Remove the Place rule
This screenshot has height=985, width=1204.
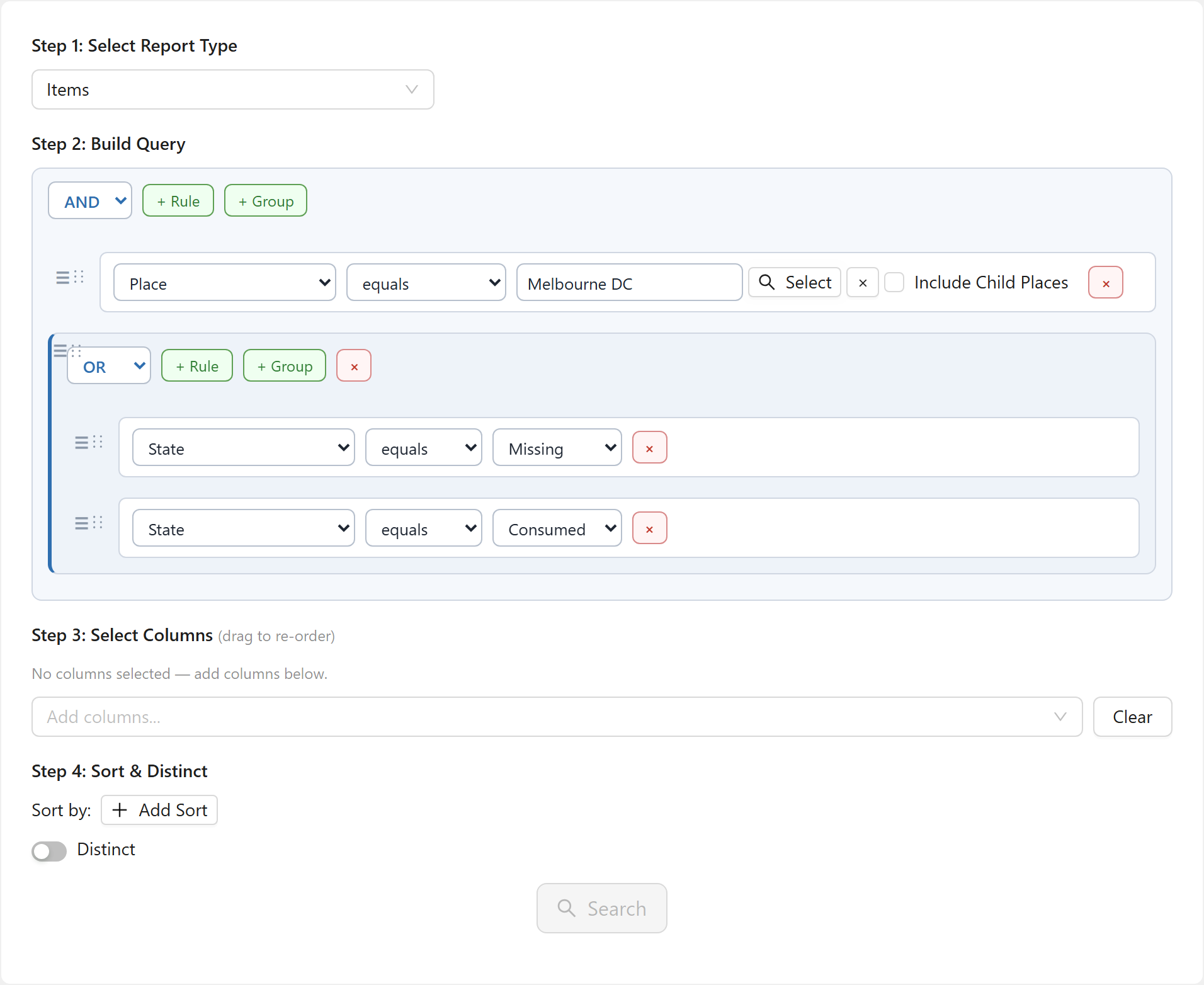1106,283
